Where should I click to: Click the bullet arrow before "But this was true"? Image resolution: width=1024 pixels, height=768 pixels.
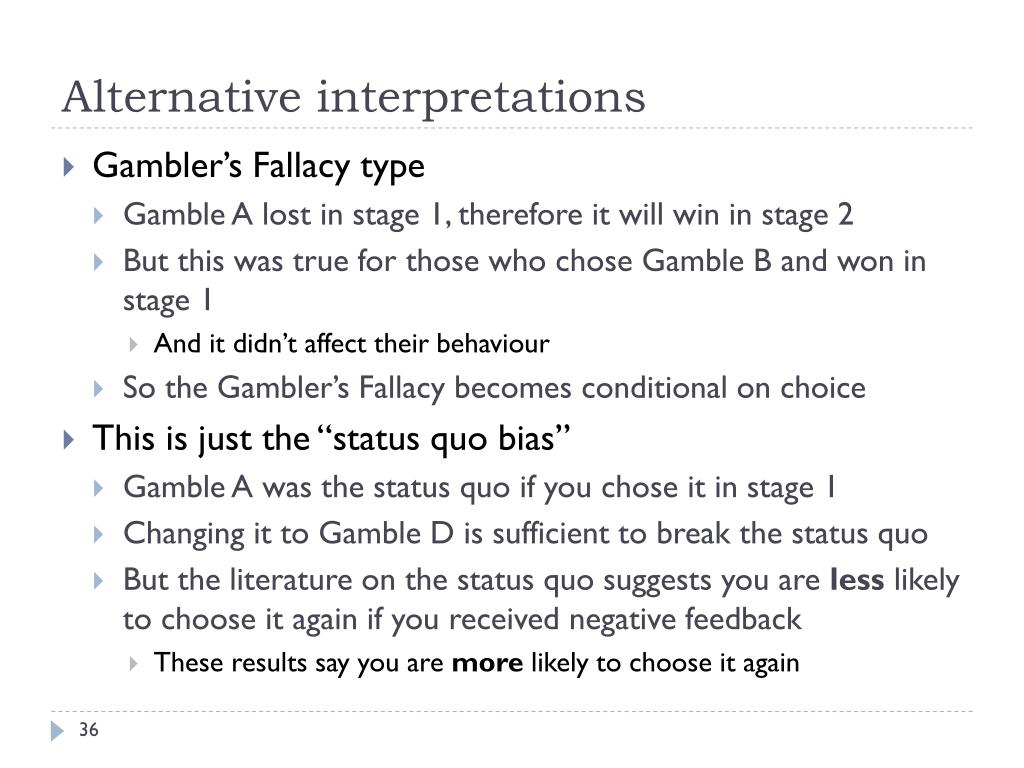click(99, 262)
